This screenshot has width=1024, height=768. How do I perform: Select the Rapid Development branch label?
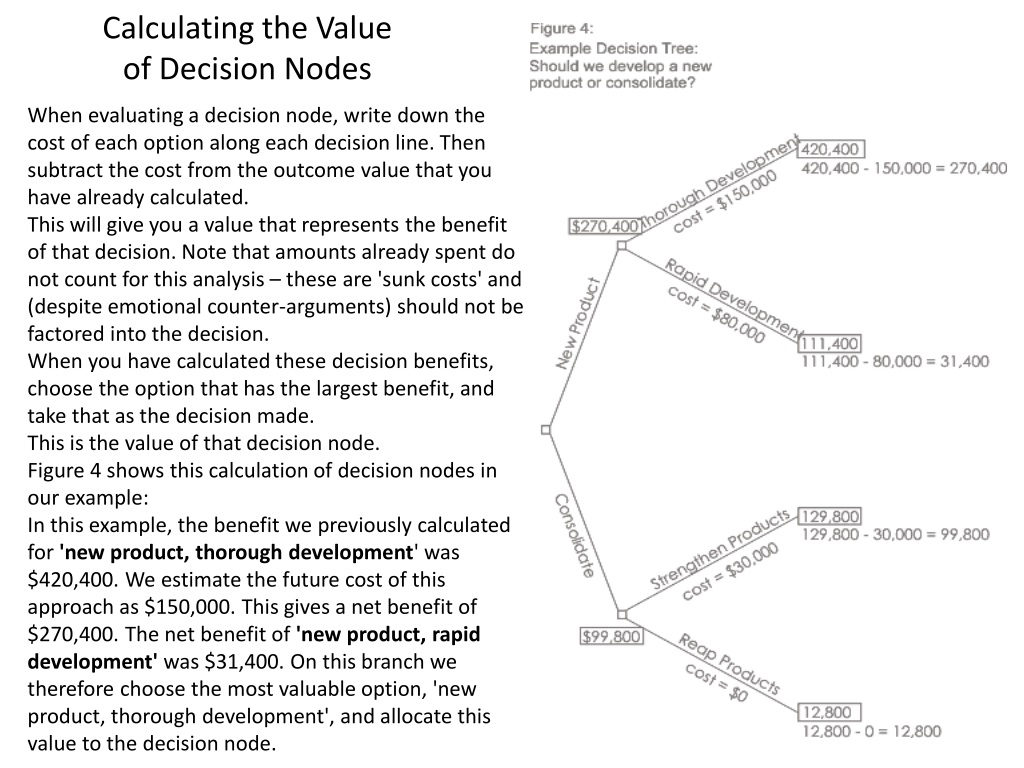(x=733, y=297)
